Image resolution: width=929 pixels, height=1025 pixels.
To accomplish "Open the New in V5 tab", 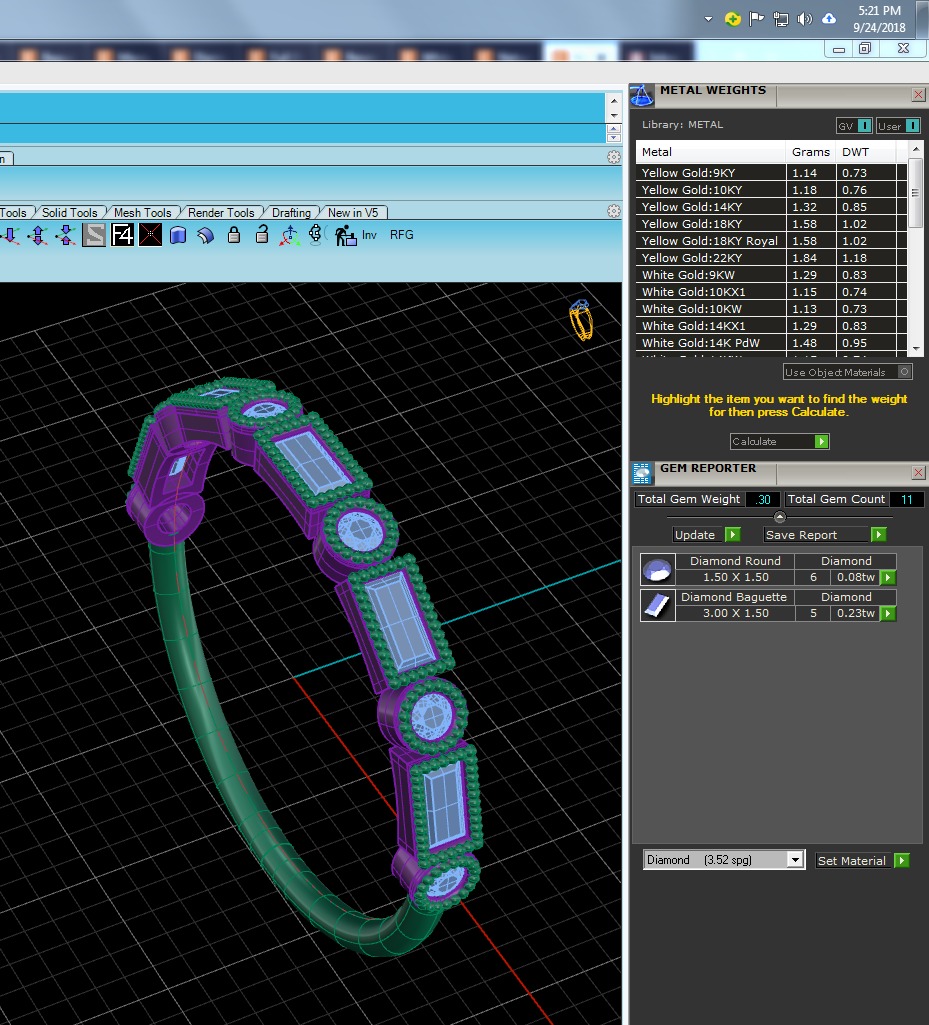I will pos(353,212).
